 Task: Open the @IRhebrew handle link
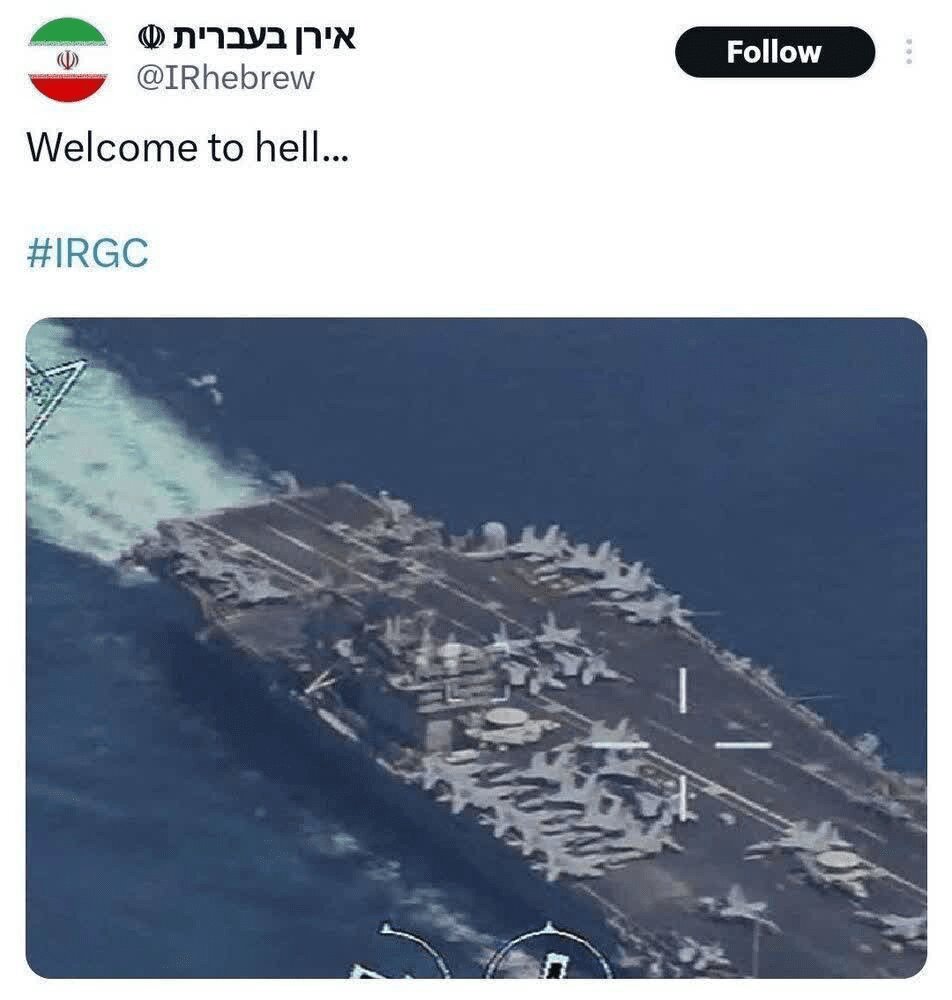(226, 78)
